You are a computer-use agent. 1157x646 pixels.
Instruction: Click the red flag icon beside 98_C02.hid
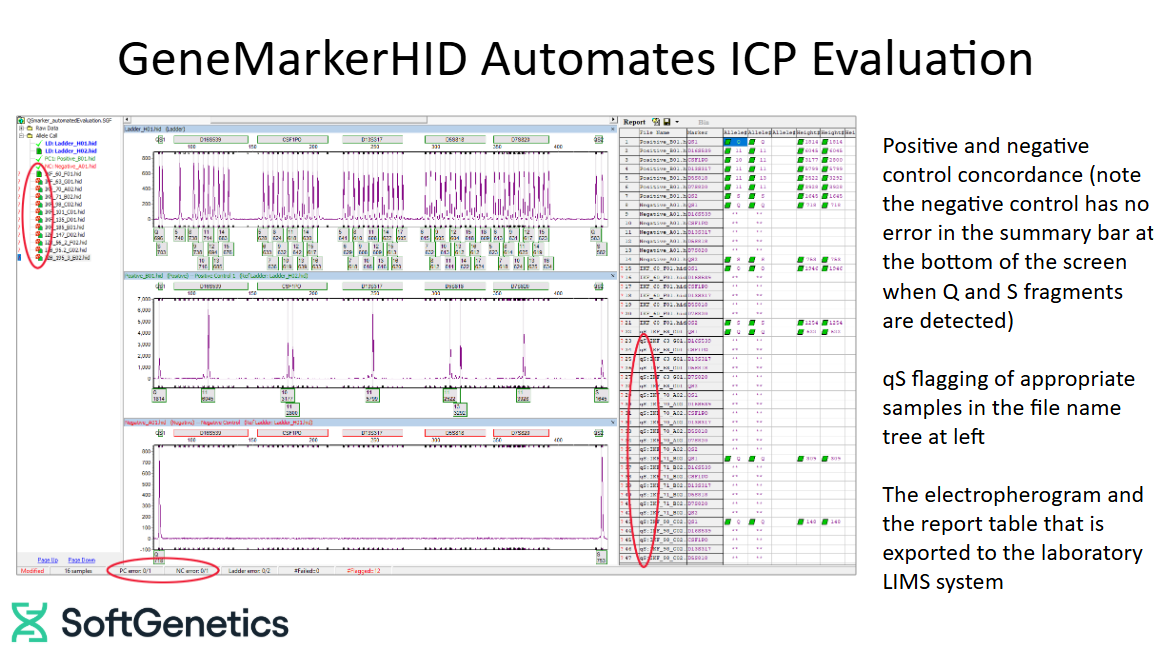point(39,205)
